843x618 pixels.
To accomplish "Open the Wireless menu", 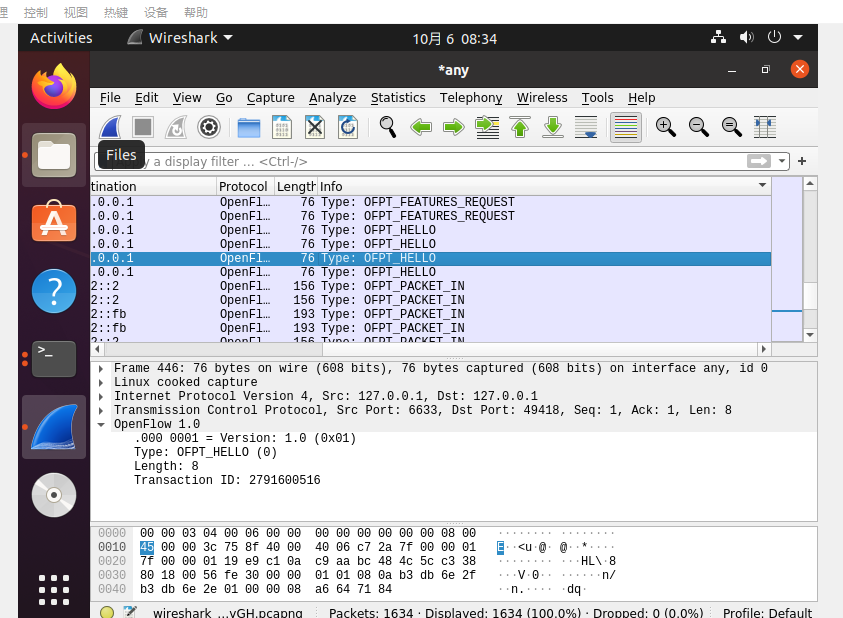I will pyautogui.click(x=542, y=98).
